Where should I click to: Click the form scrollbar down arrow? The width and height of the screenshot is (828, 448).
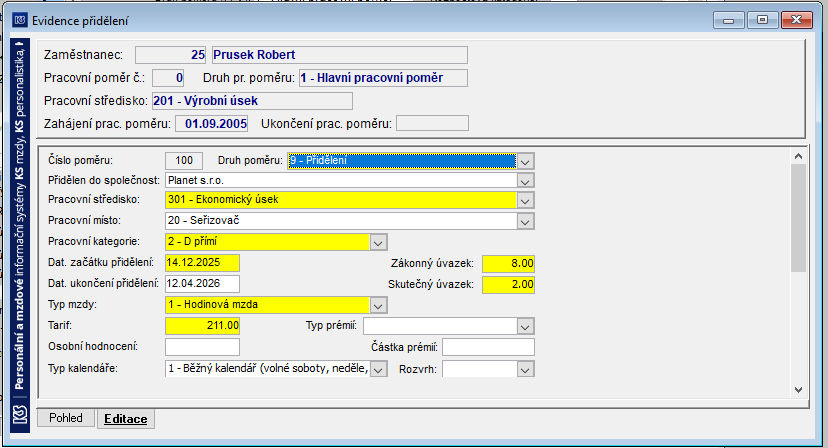(x=798, y=390)
